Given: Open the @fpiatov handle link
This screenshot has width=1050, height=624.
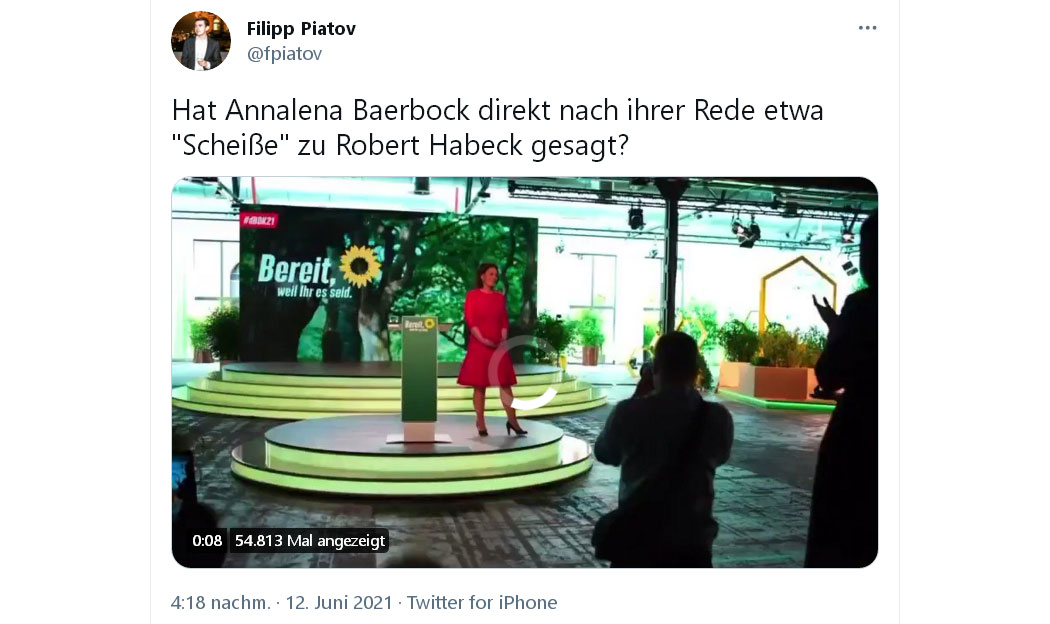Looking at the screenshot, I should click(x=285, y=54).
